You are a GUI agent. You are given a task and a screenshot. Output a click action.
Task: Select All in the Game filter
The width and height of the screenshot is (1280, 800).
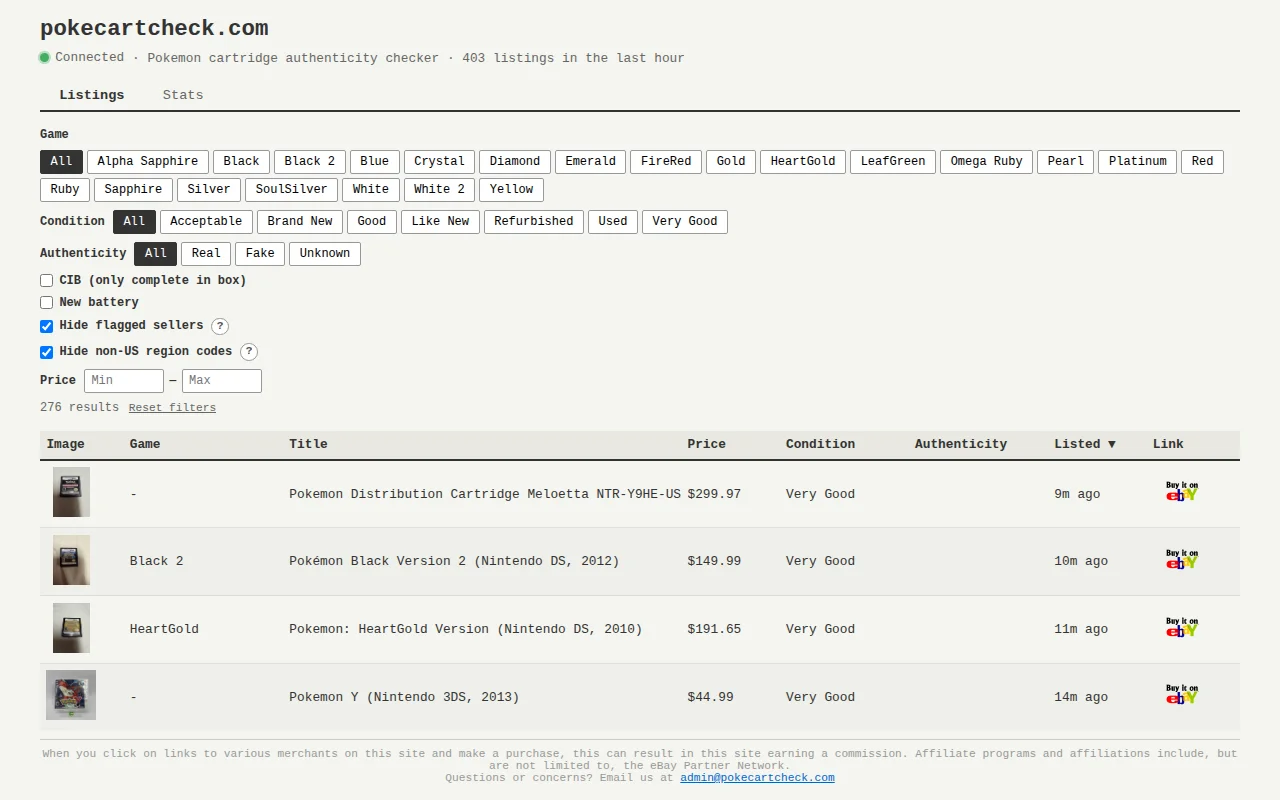tap(61, 162)
